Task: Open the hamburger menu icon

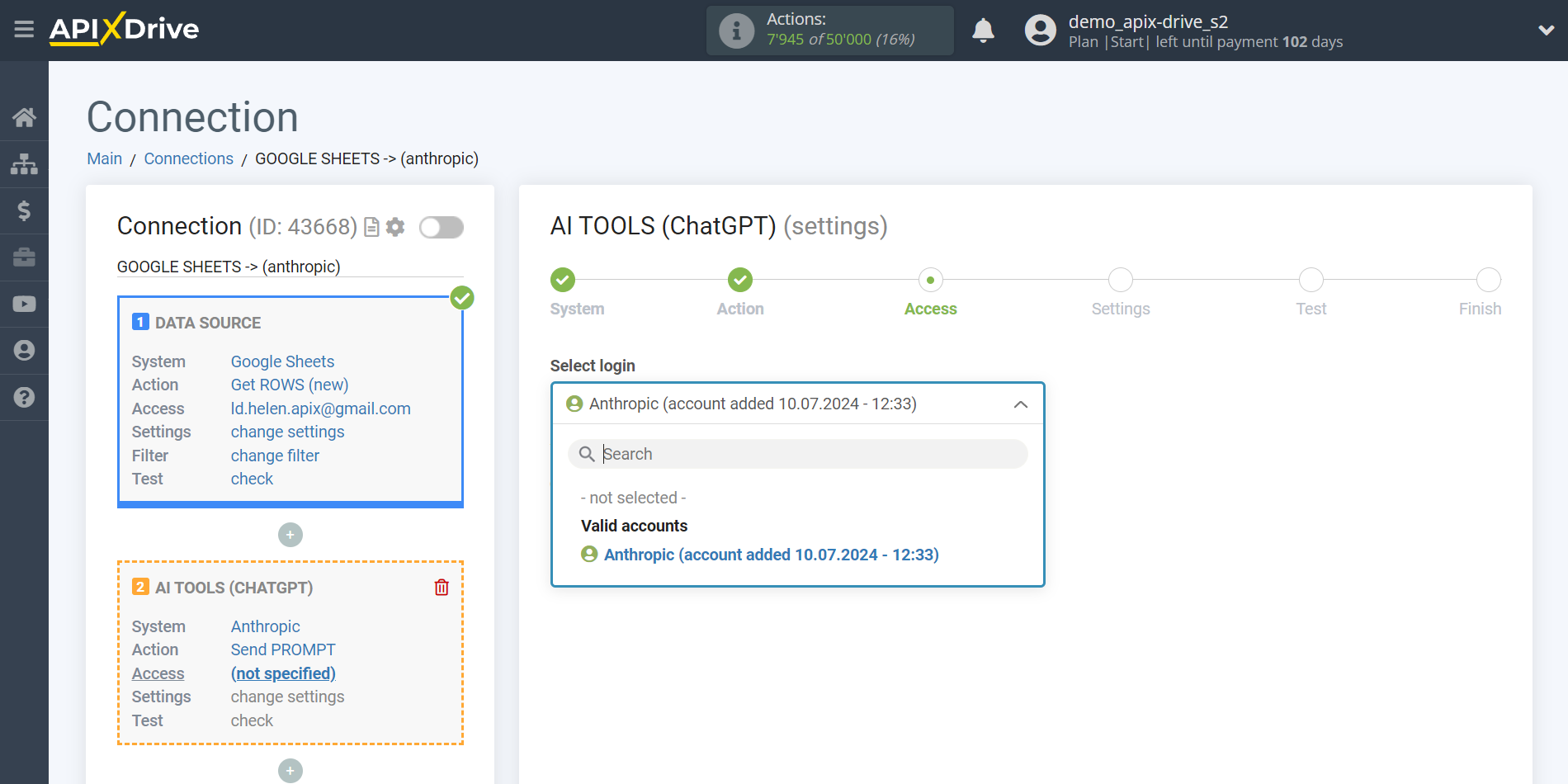Action: point(24,30)
